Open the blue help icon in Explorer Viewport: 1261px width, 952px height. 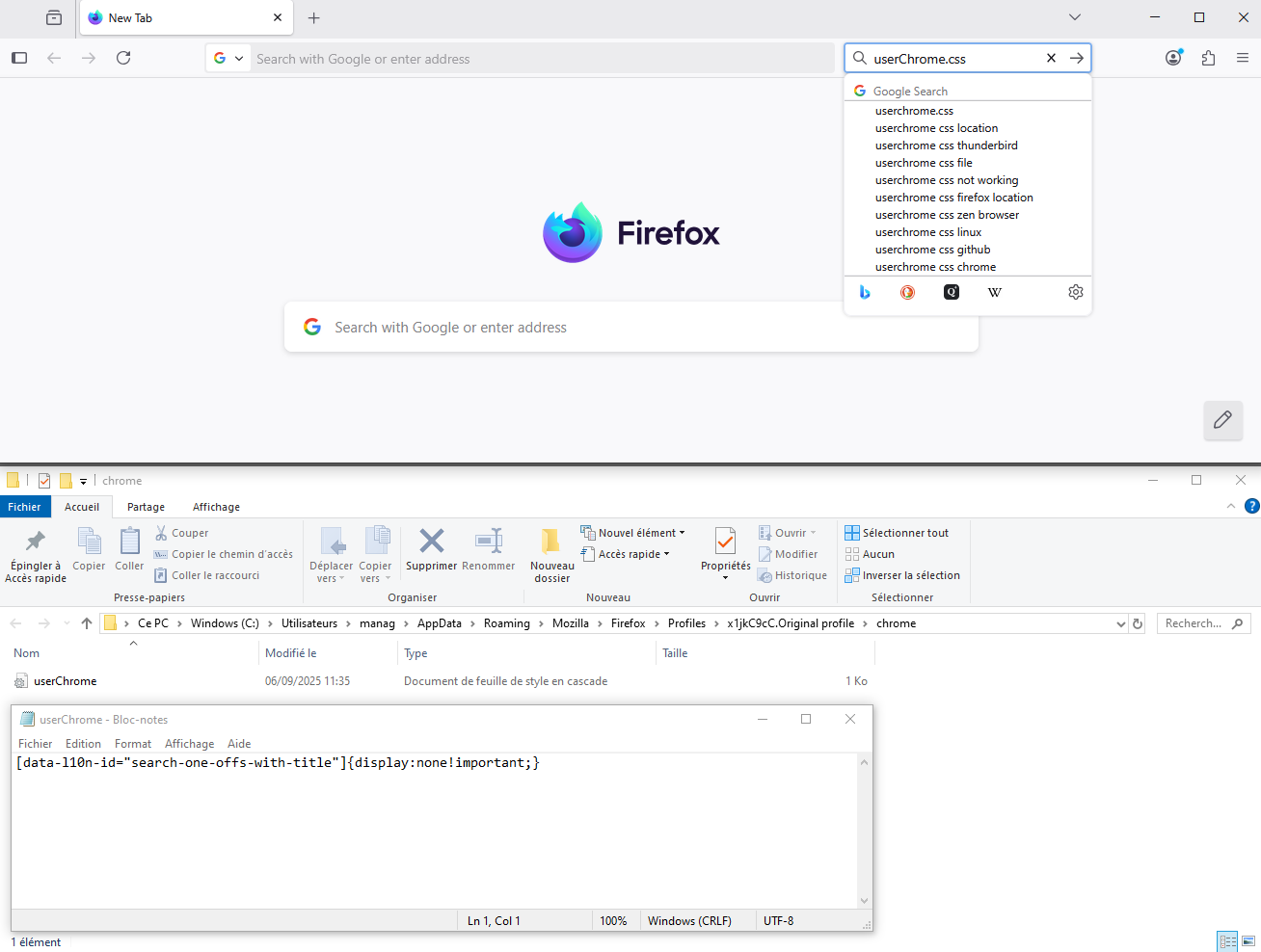point(1252,506)
